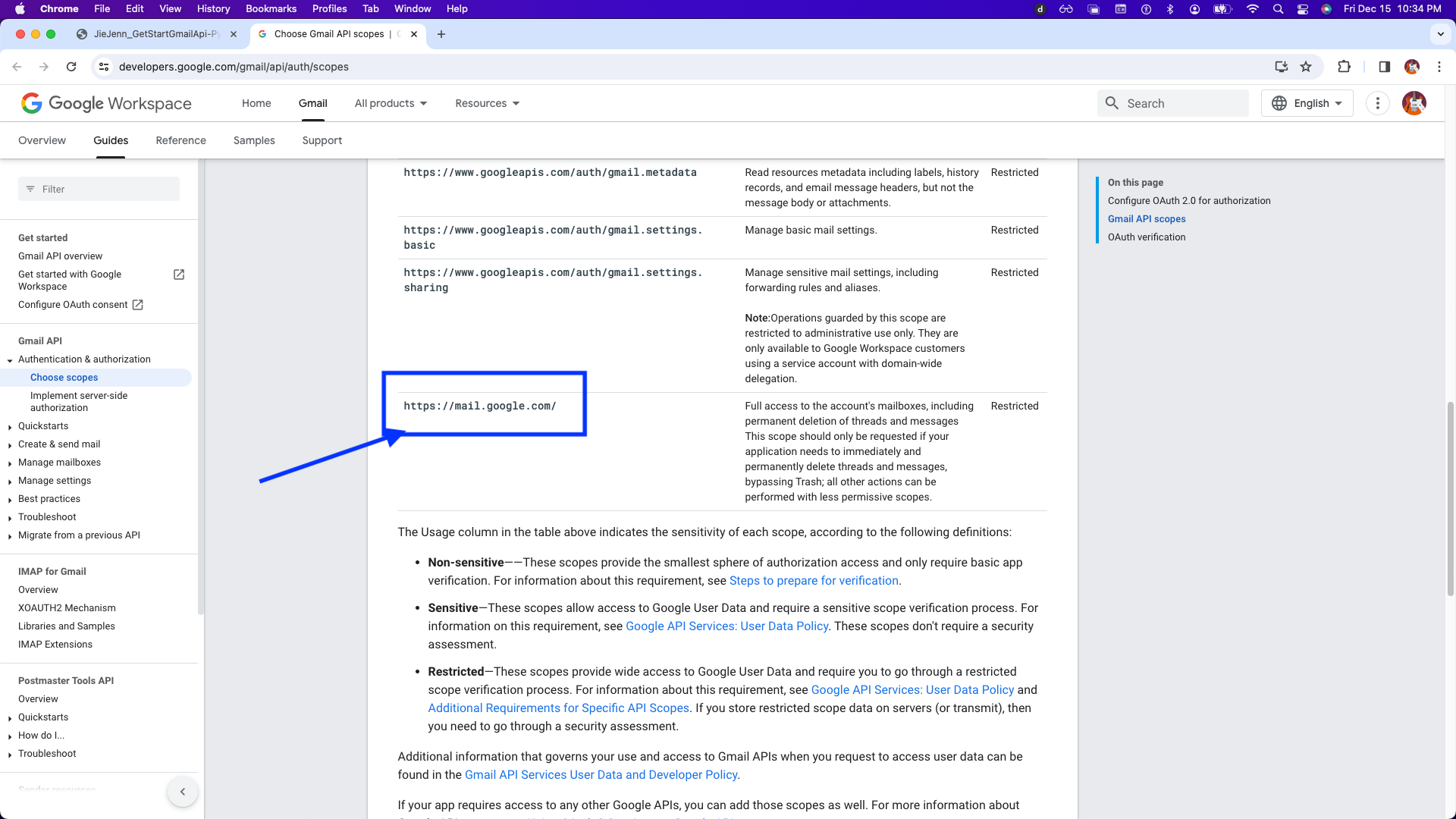Open Libraries and Samples in sidebar
This screenshot has height=819, width=1456.
67,626
